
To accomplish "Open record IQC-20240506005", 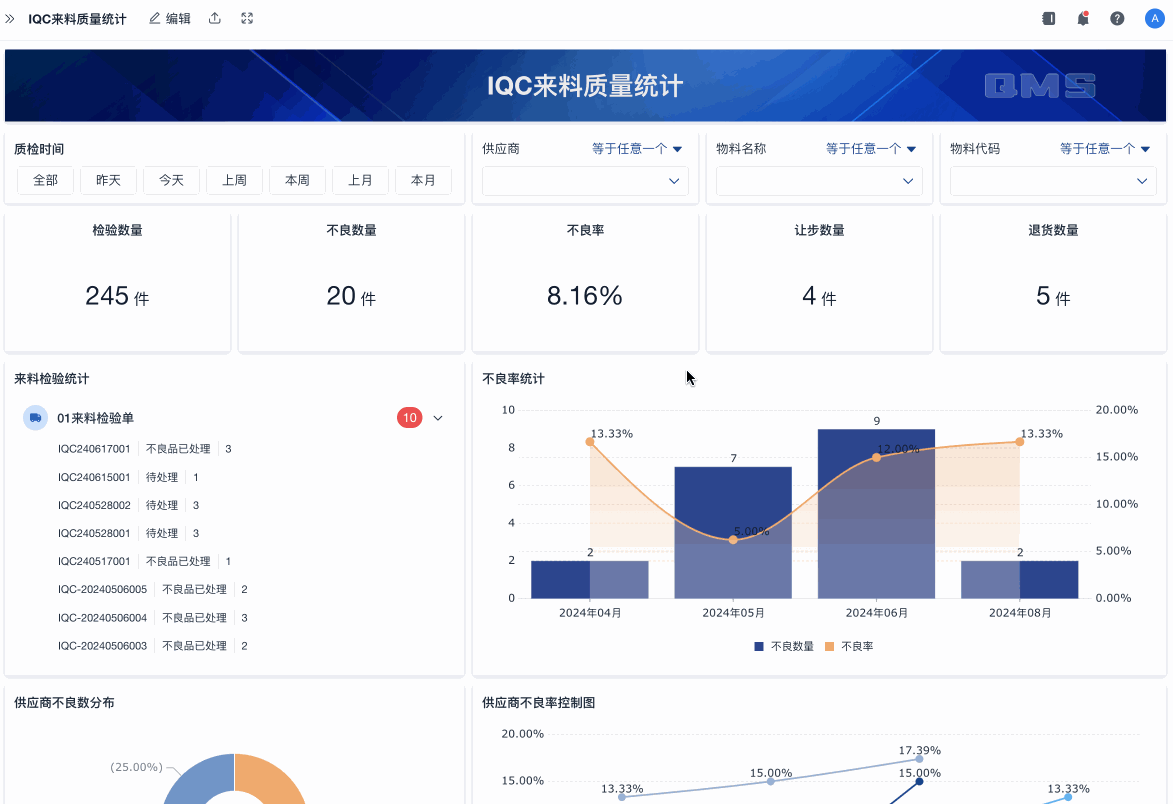I will coord(153,589).
